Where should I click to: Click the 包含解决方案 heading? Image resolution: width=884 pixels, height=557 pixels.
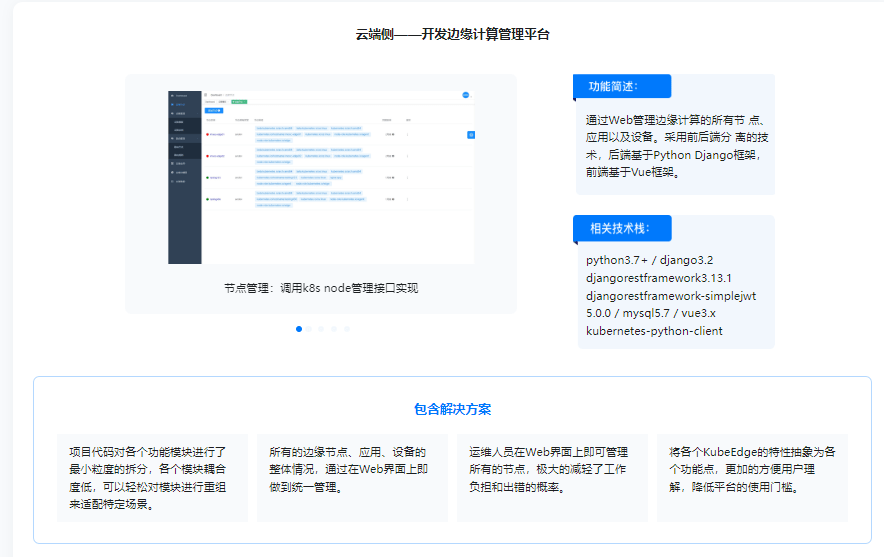452,409
